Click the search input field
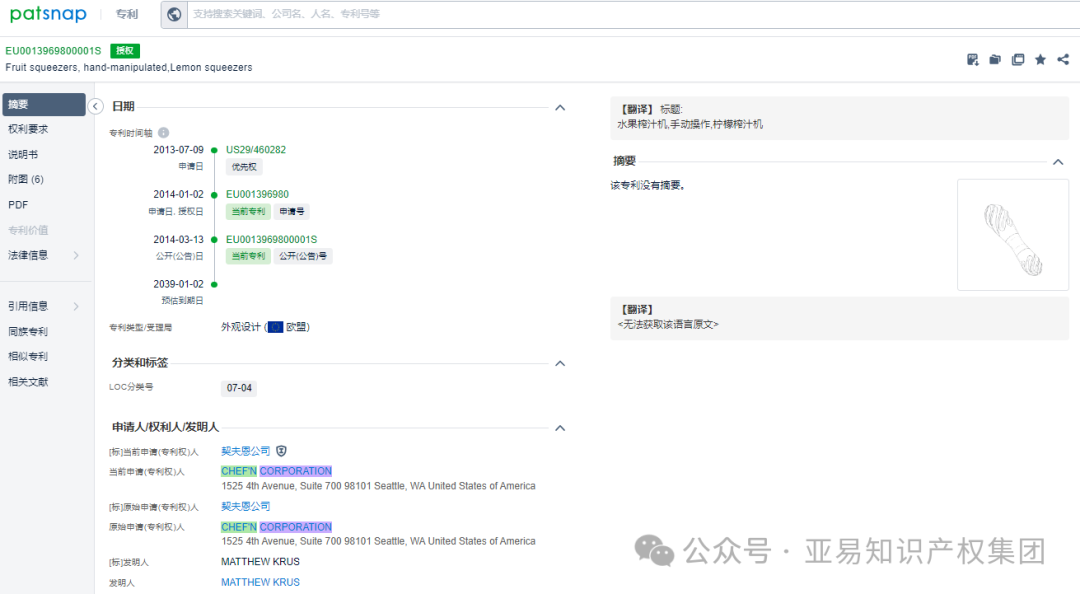 click(x=500, y=15)
